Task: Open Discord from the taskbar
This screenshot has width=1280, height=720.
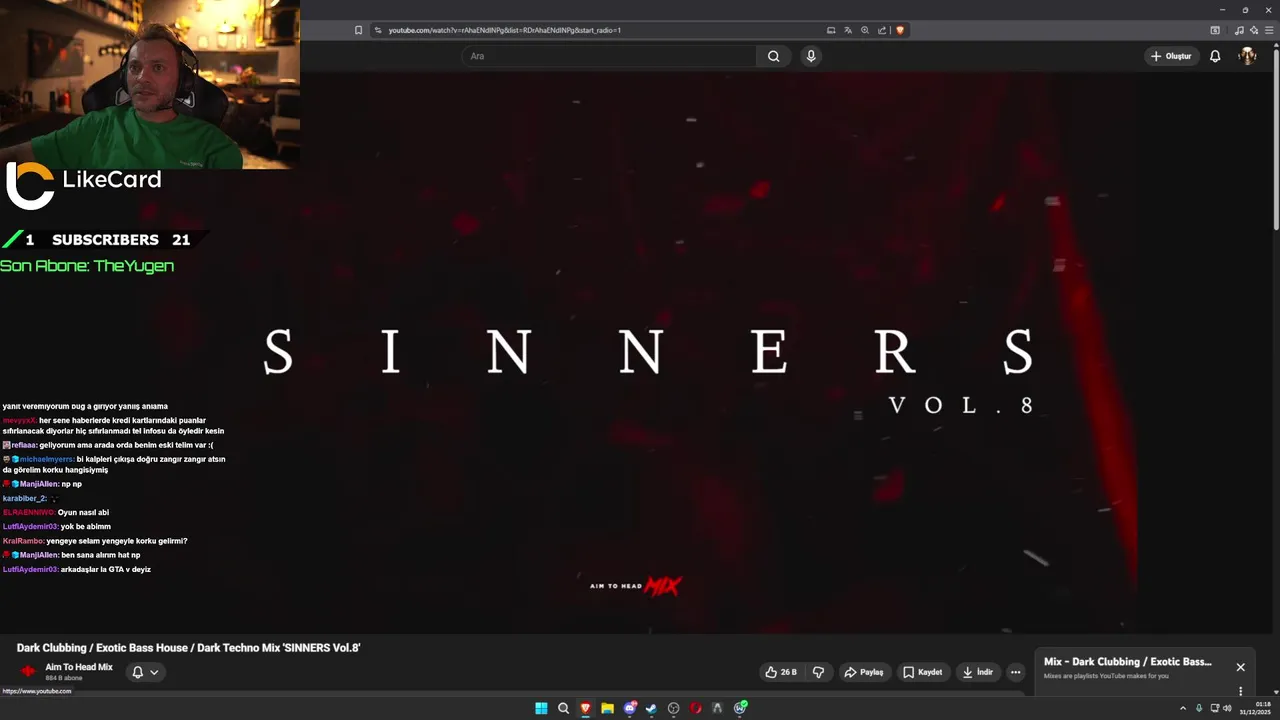Action: [629, 708]
